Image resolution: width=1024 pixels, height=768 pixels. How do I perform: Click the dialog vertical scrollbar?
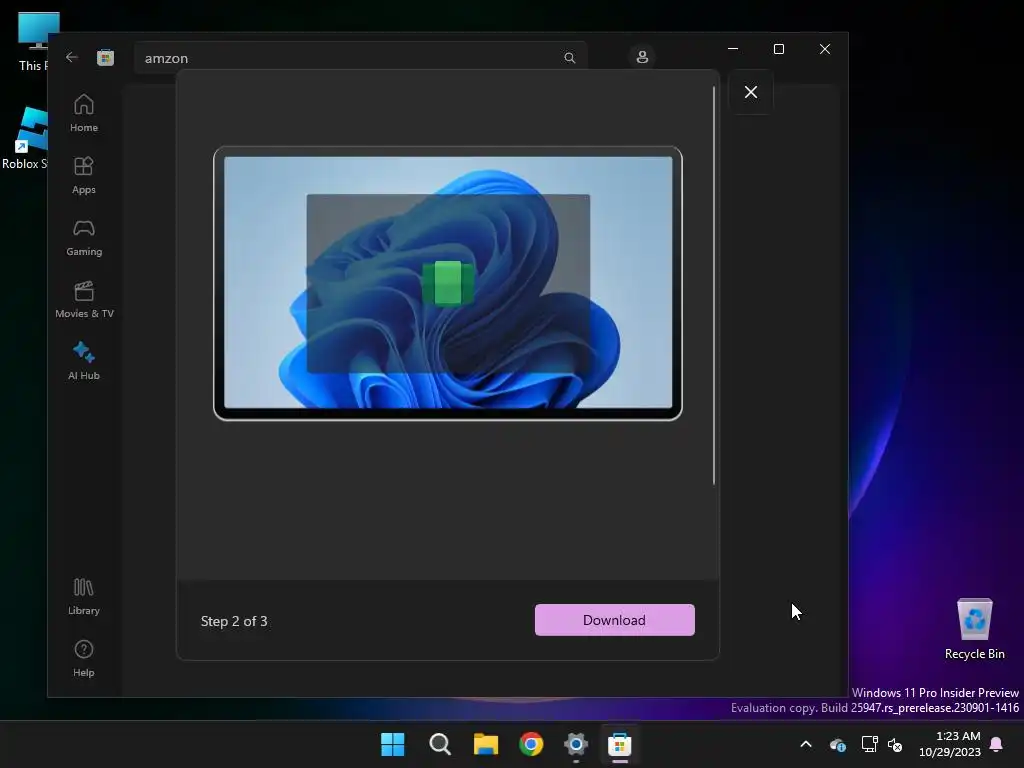coord(714,285)
